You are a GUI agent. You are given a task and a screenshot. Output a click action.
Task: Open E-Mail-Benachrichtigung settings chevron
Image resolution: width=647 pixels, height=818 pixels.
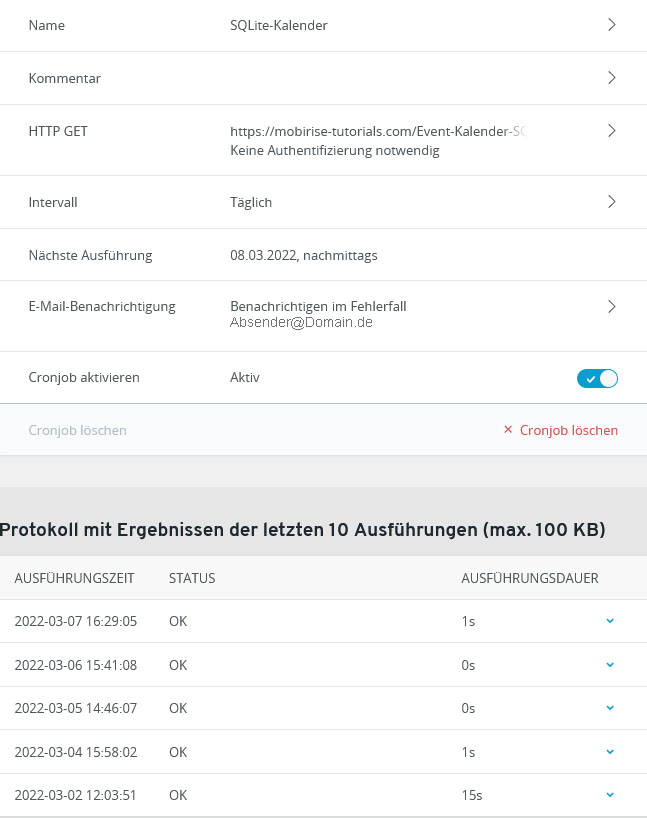(x=611, y=307)
